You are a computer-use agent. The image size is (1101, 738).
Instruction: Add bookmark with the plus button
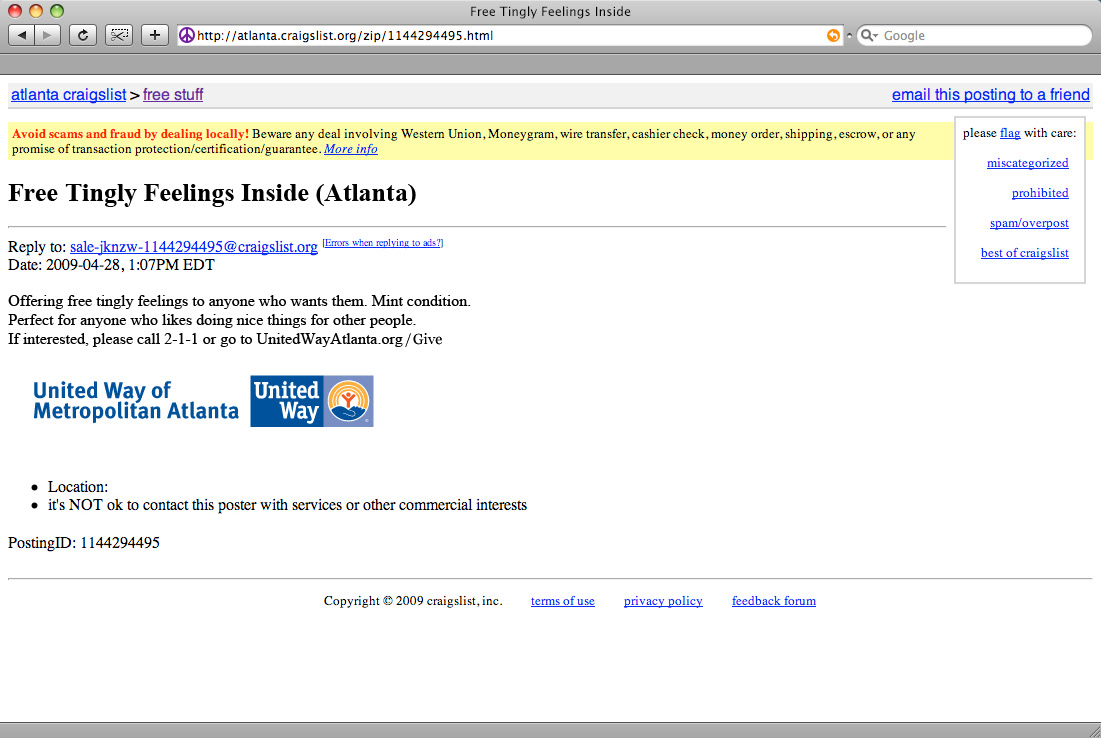154,35
